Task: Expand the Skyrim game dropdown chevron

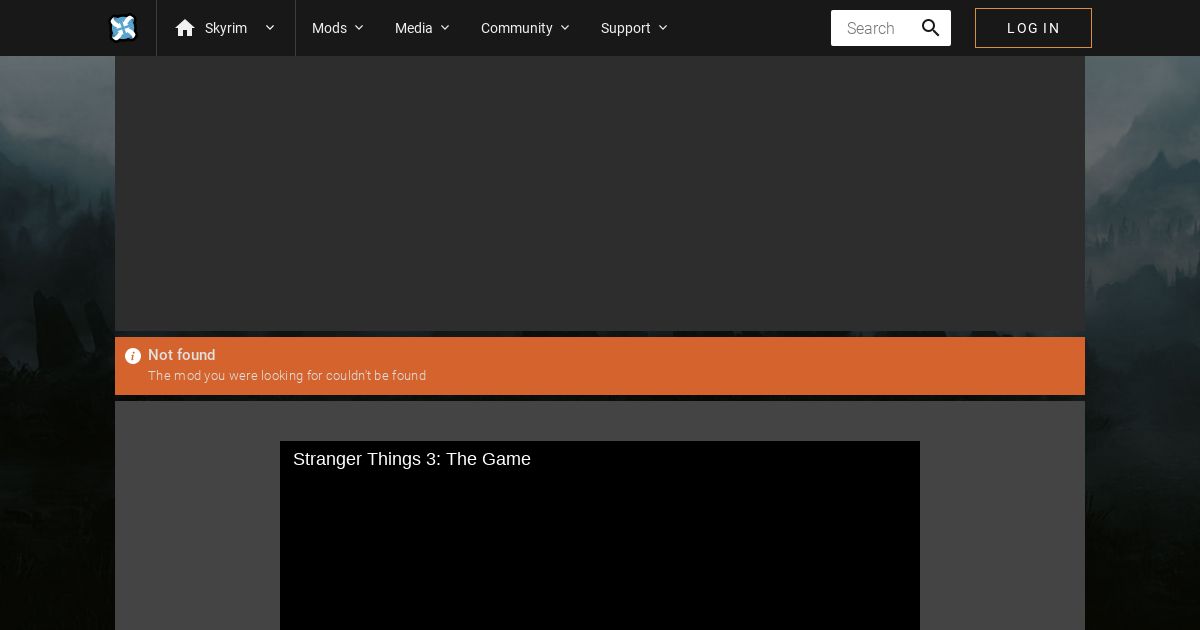Action: click(x=269, y=28)
